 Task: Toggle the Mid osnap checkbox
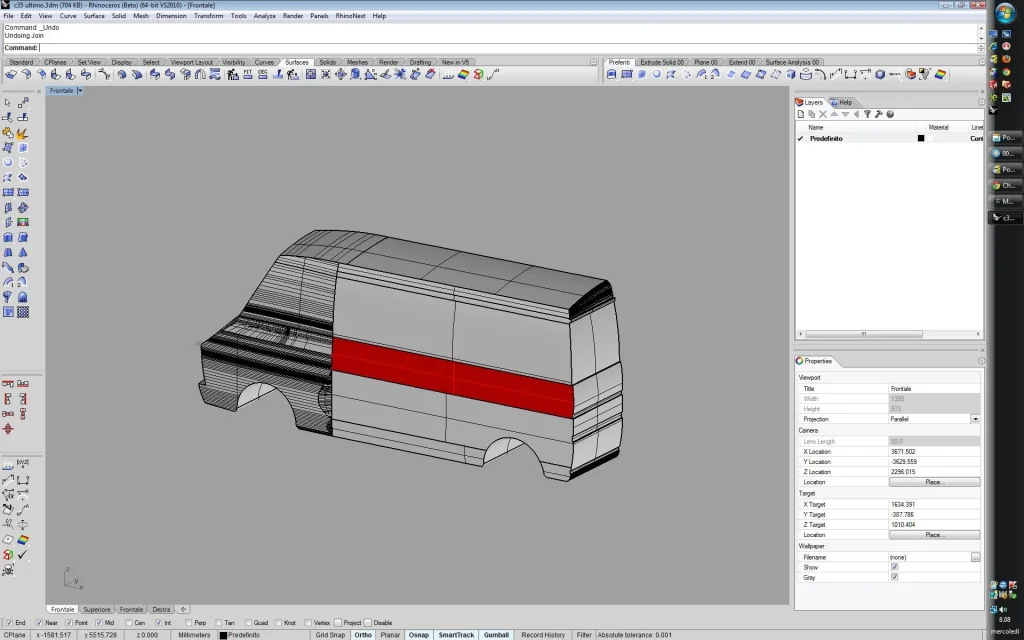click(99, 623)
